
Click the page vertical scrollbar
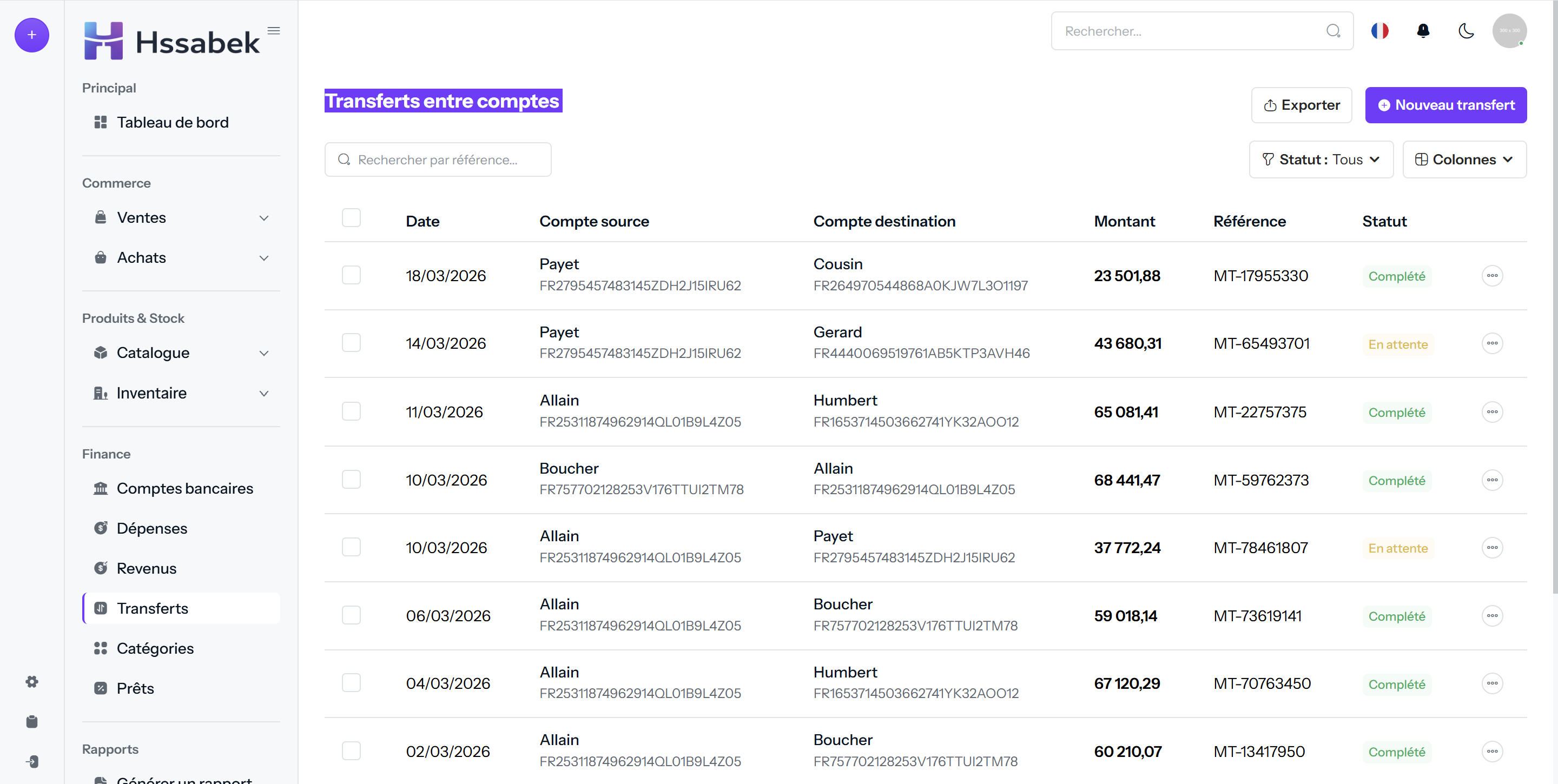pos(1554,296)
